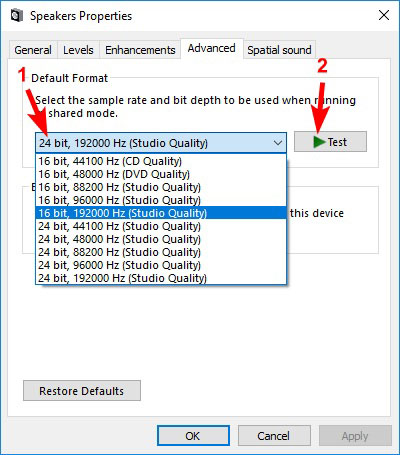Pick highlighted 16 bit, 192000 Hz option

coord(161,213)
